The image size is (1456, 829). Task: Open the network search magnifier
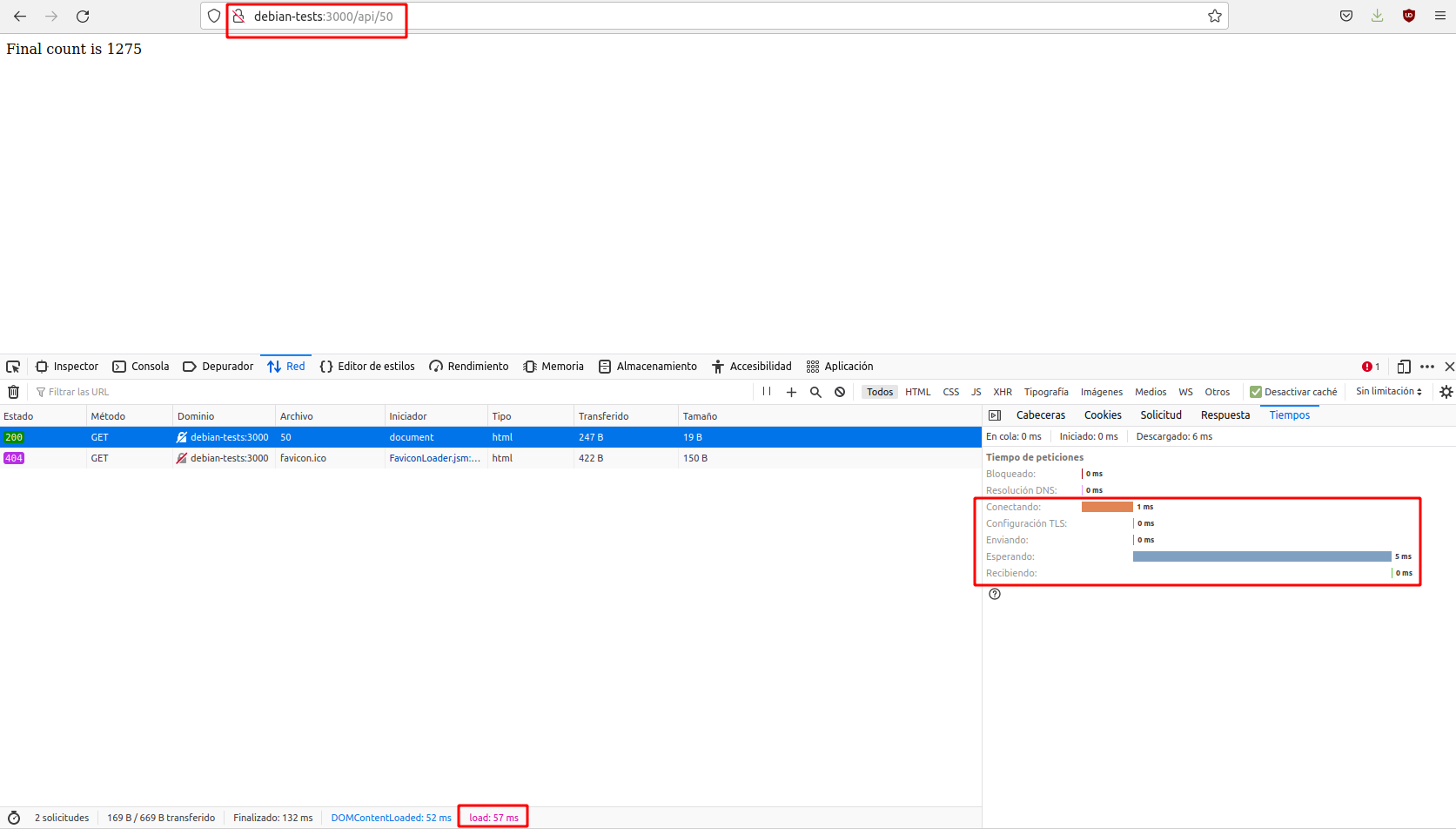815,392
